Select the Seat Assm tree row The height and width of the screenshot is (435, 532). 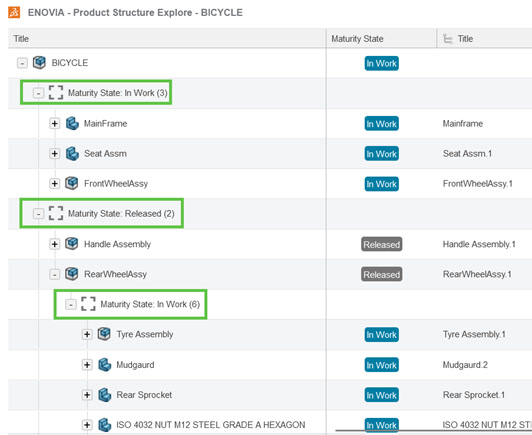pyautogui.click(x=106, y=153)
